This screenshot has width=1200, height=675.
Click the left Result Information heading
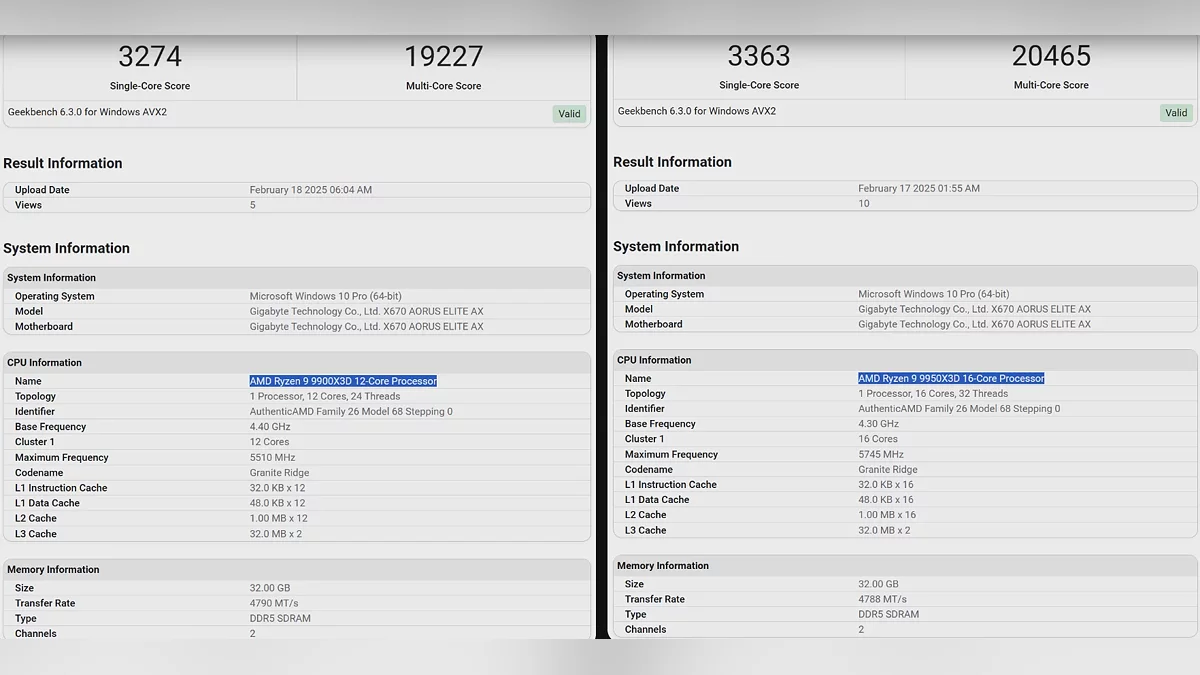63,163
